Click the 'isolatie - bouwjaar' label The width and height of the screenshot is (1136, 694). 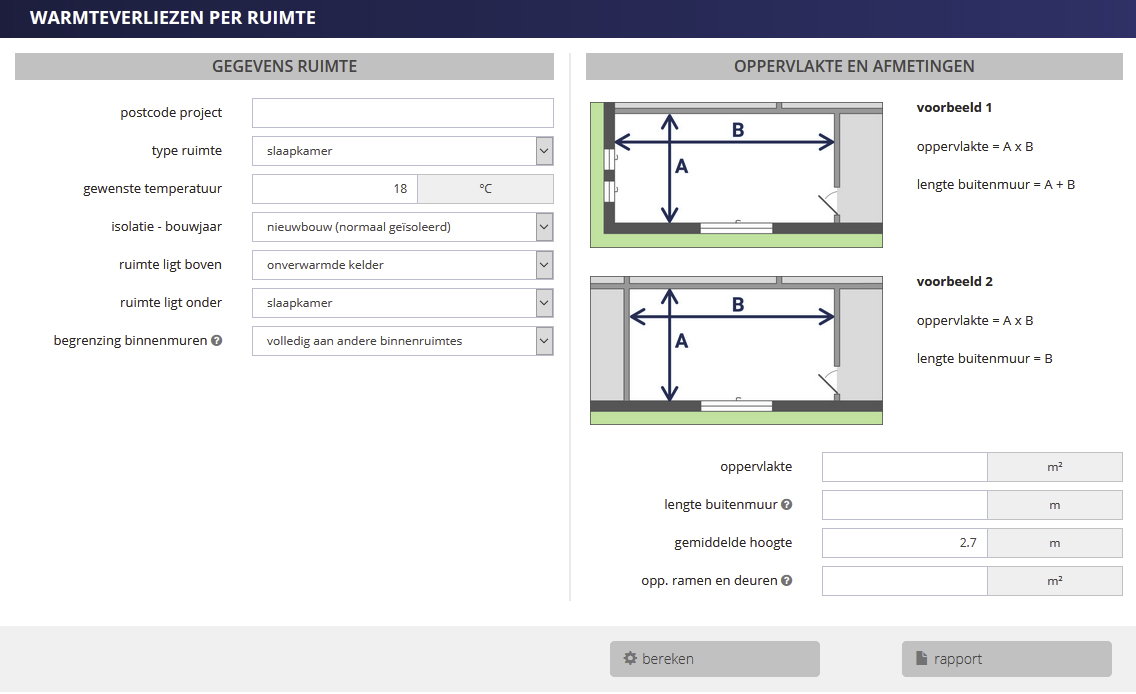(x=167, y=227)
